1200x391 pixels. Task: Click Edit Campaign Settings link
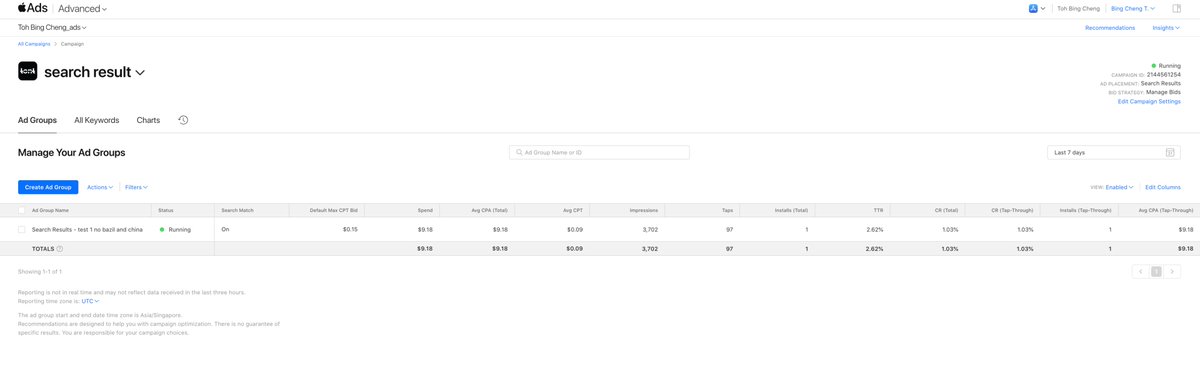(x=1149, y=101)
